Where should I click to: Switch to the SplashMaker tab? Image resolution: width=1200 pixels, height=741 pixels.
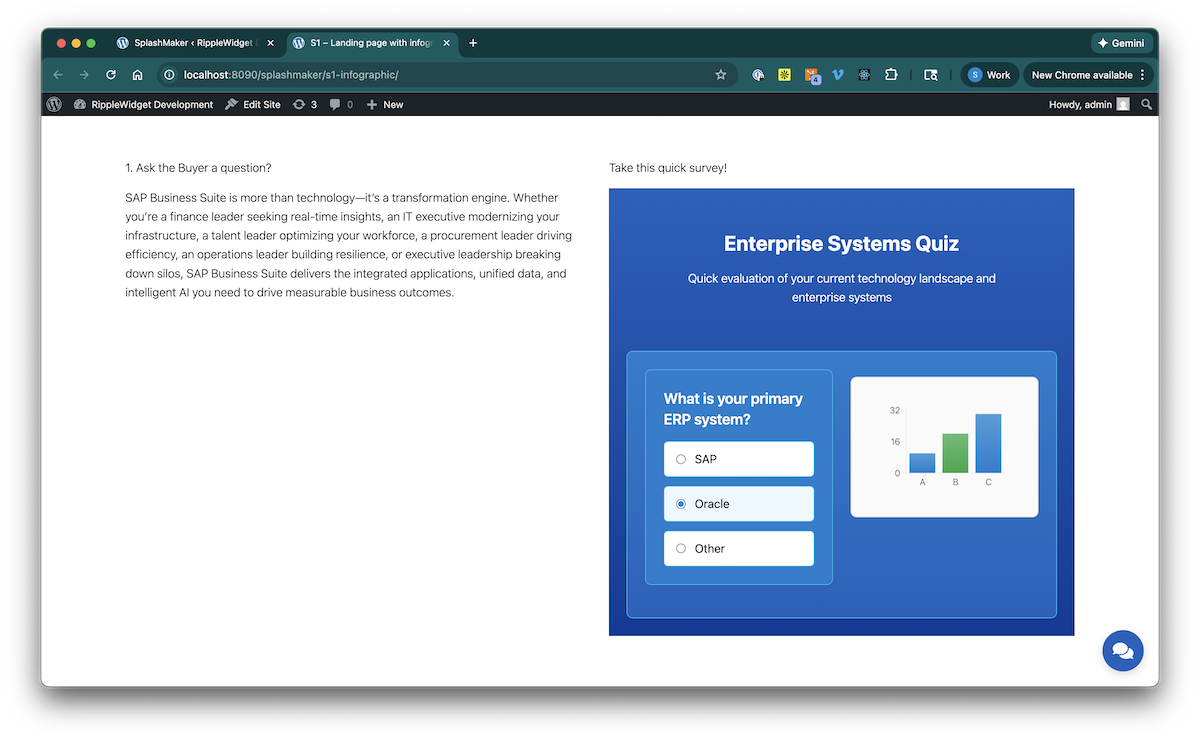[195, 43]
